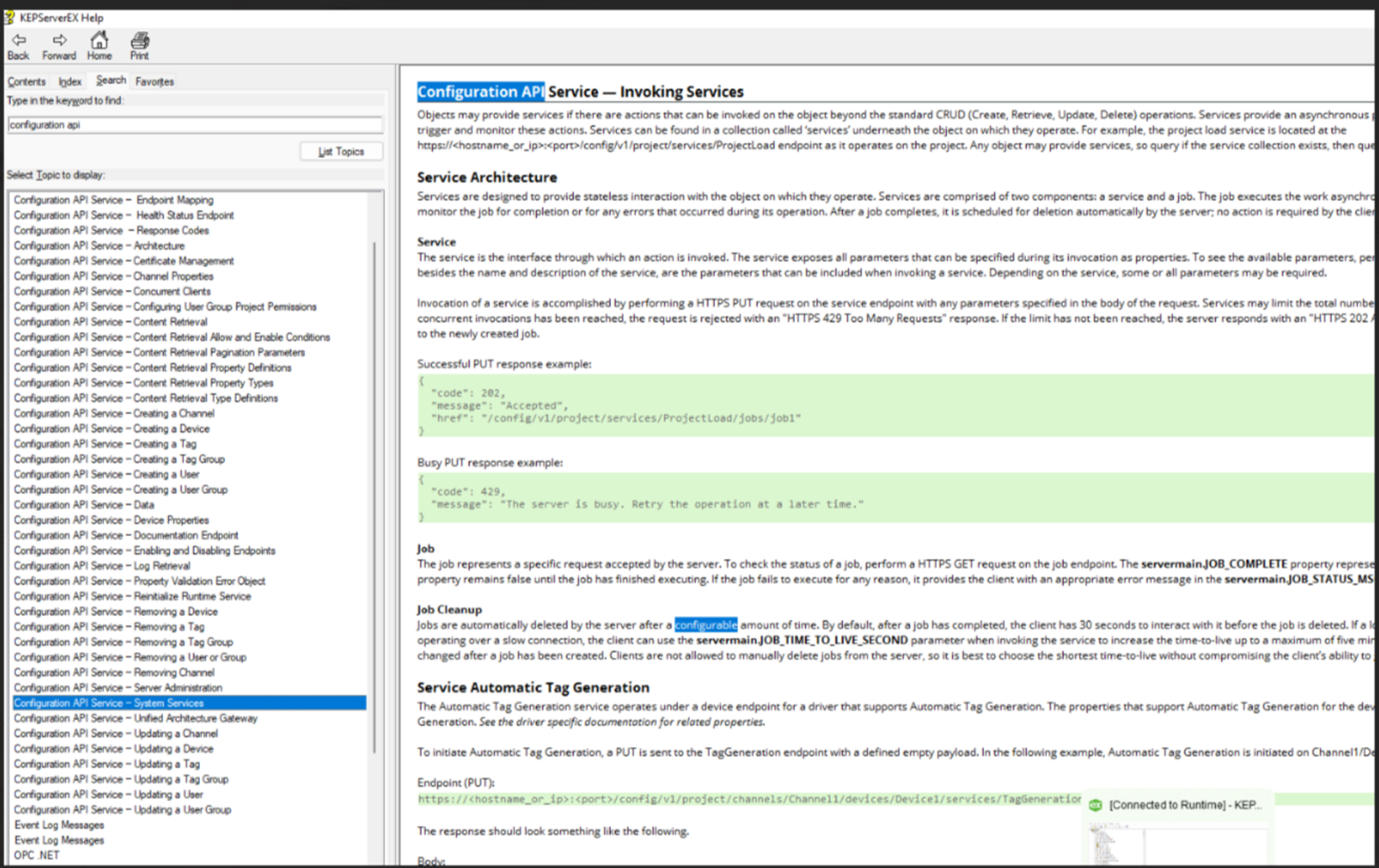Switch to the Contents tab
Viewport: 1379px width, 868px height.
coord(26,81)
